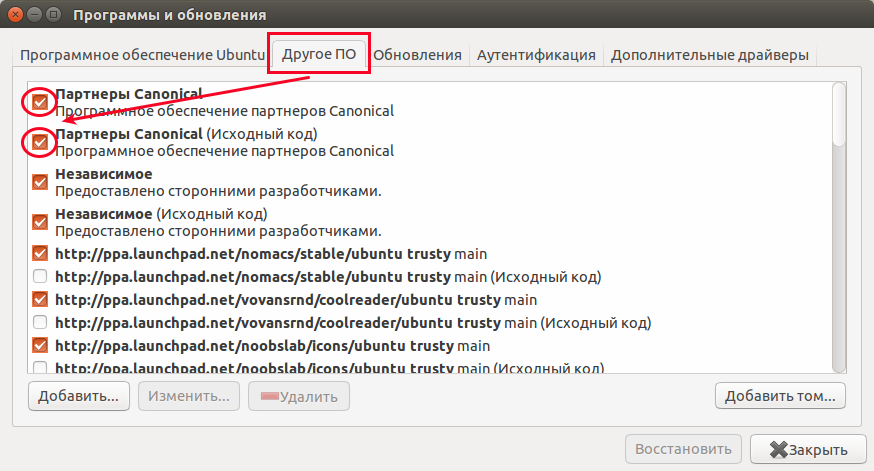The height and width of the screenshot is (471, 874).
Task: Click the Изменить... button
Action: (x=189, y=396)
